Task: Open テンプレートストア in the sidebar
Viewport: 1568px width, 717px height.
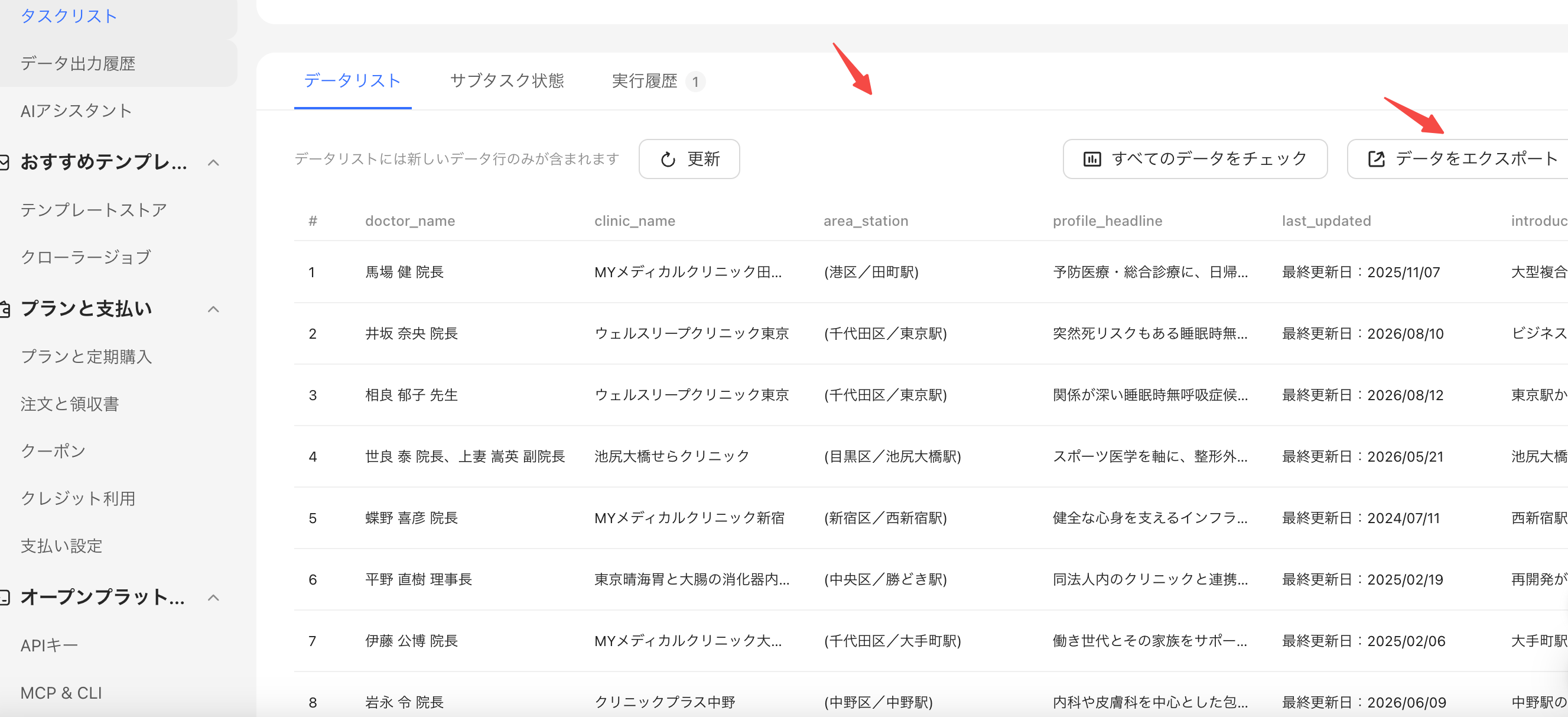Action: click(x=94, y=210)
